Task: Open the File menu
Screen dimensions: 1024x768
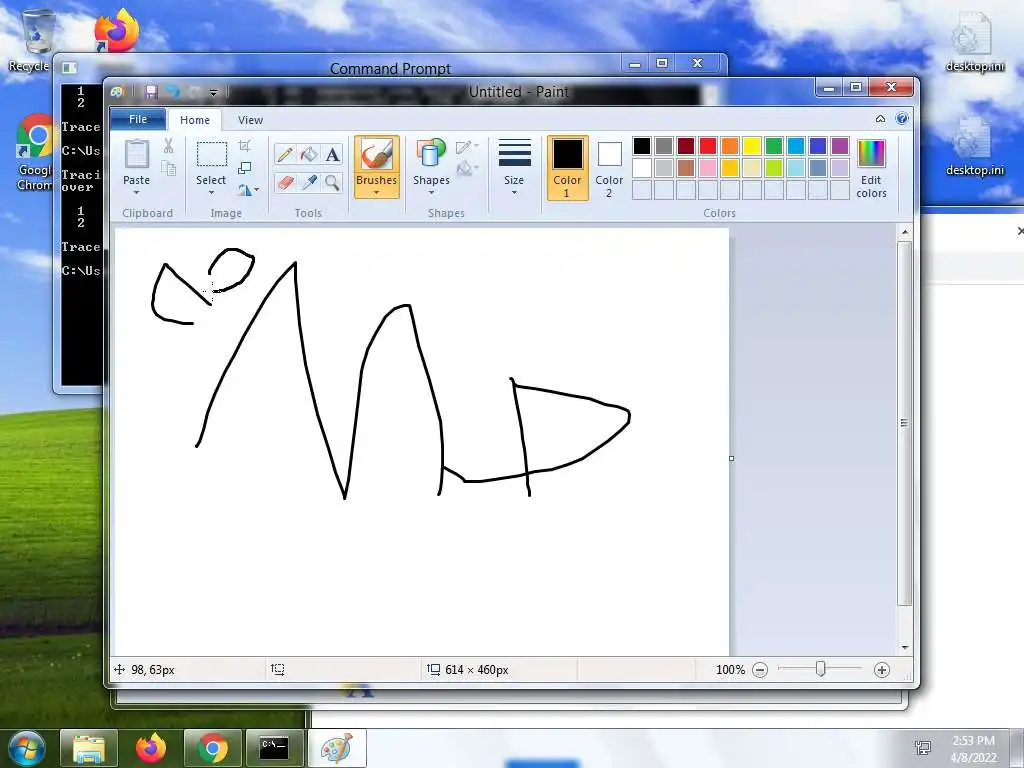Action: pos(138,119)
